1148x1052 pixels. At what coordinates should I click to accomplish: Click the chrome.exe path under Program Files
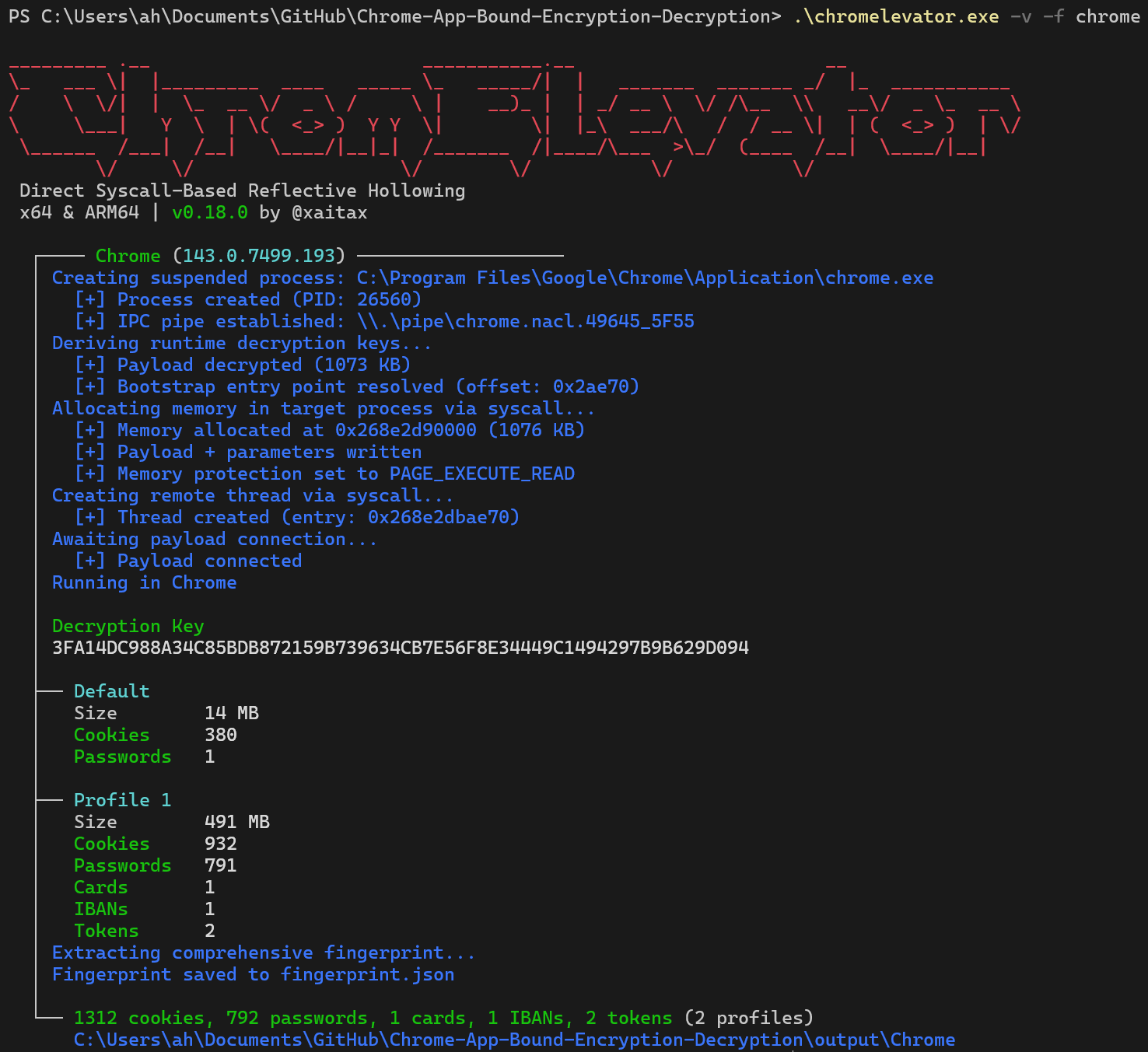coord(646,278)
